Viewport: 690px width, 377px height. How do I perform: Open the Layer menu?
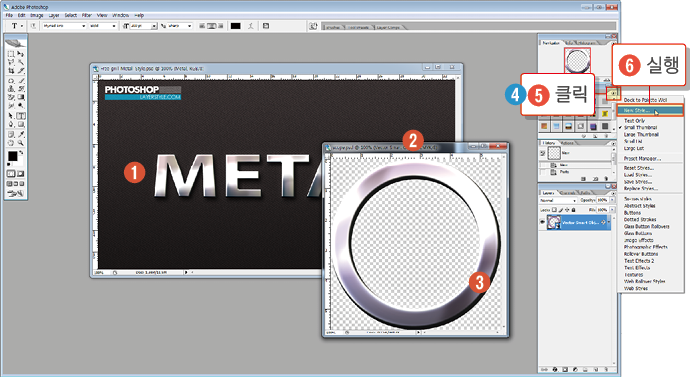(x=54, y=15)
